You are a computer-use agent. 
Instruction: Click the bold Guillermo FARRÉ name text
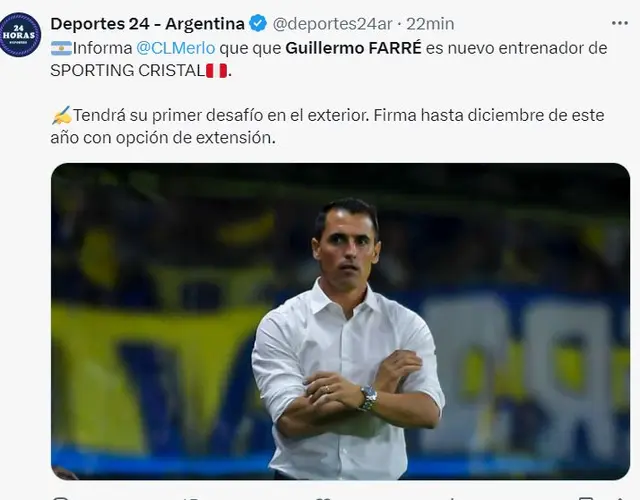point(353,48)
